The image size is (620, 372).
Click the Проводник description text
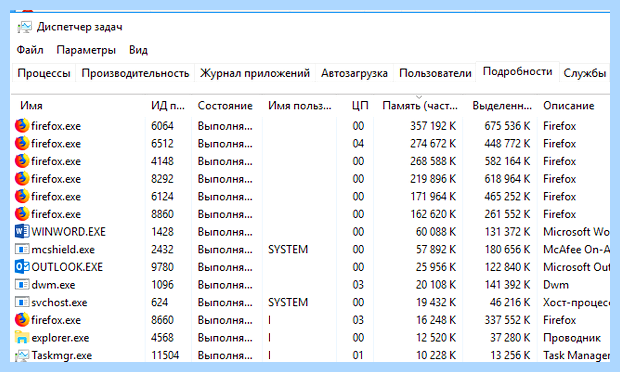click(x=571, y=338)
